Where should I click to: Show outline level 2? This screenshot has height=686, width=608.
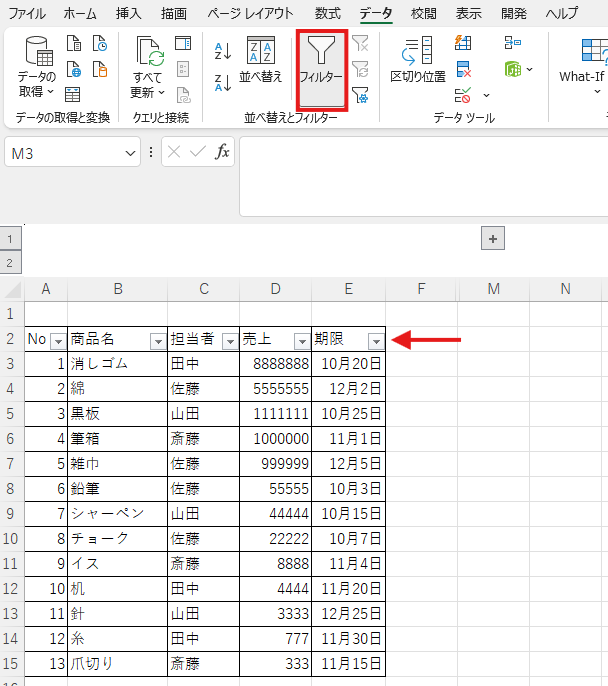(x=10, y=262)
